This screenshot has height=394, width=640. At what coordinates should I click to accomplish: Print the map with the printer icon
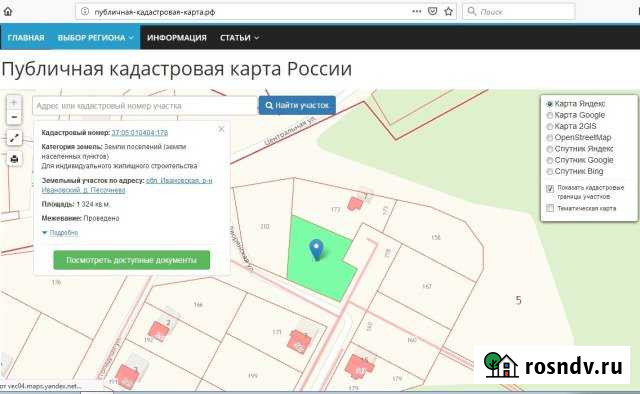coord(14,159)
